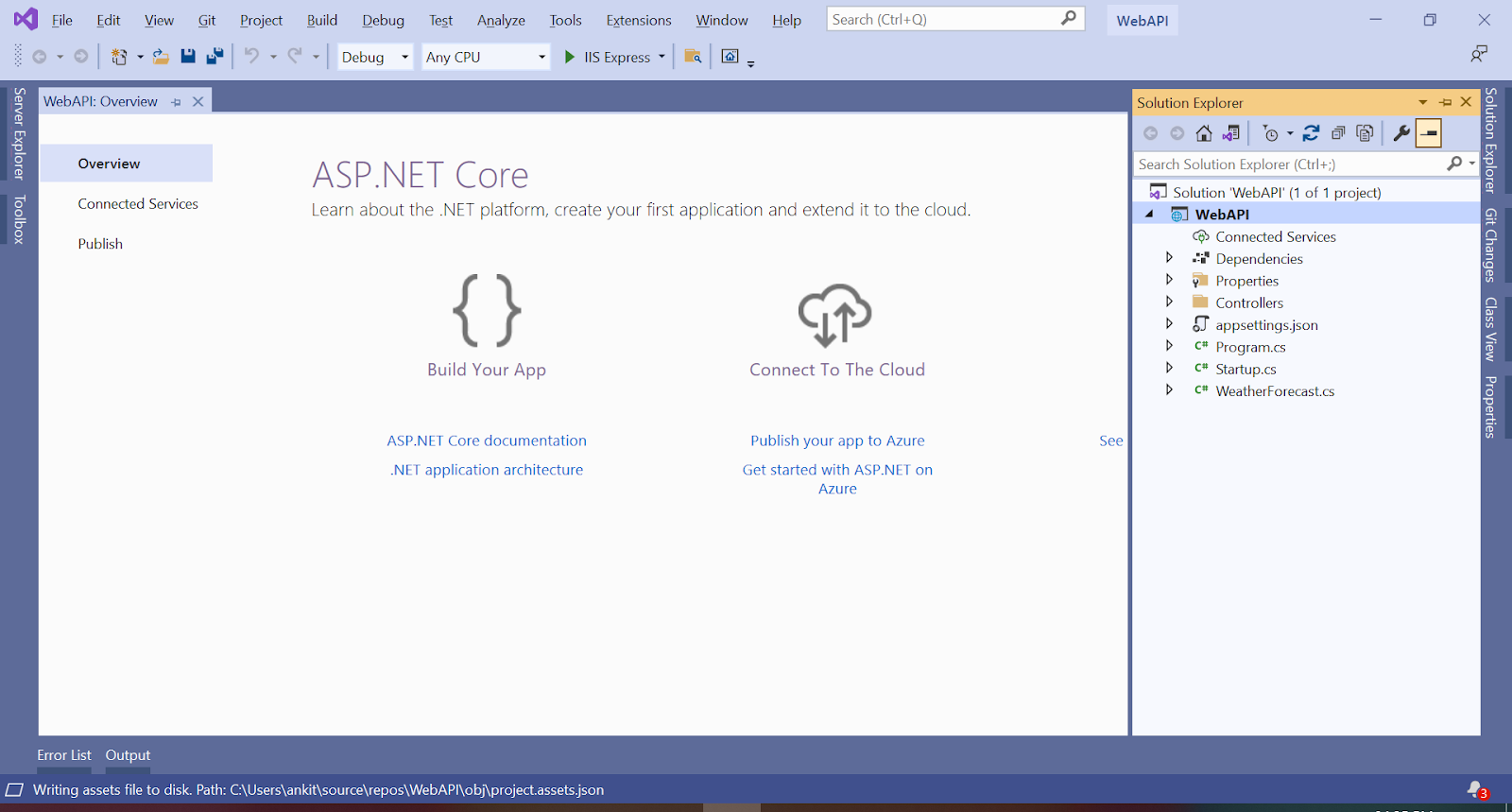The height and width of the screenshot is (812, 1512).
Task: Click the Pending Changes Filter clock icon
Action: 1270,133
